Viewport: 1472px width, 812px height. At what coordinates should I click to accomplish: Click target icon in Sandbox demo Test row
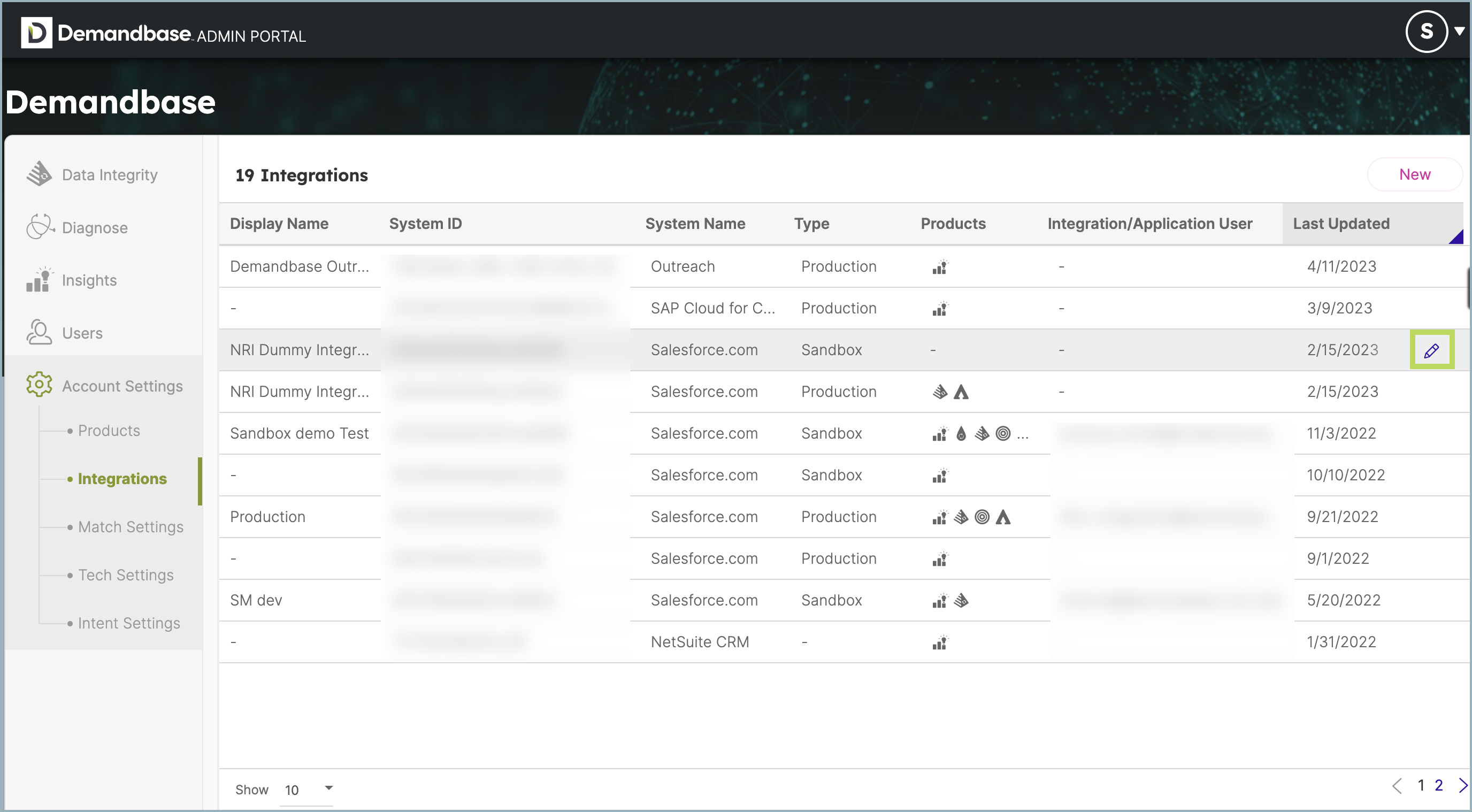pos(1003,433)
